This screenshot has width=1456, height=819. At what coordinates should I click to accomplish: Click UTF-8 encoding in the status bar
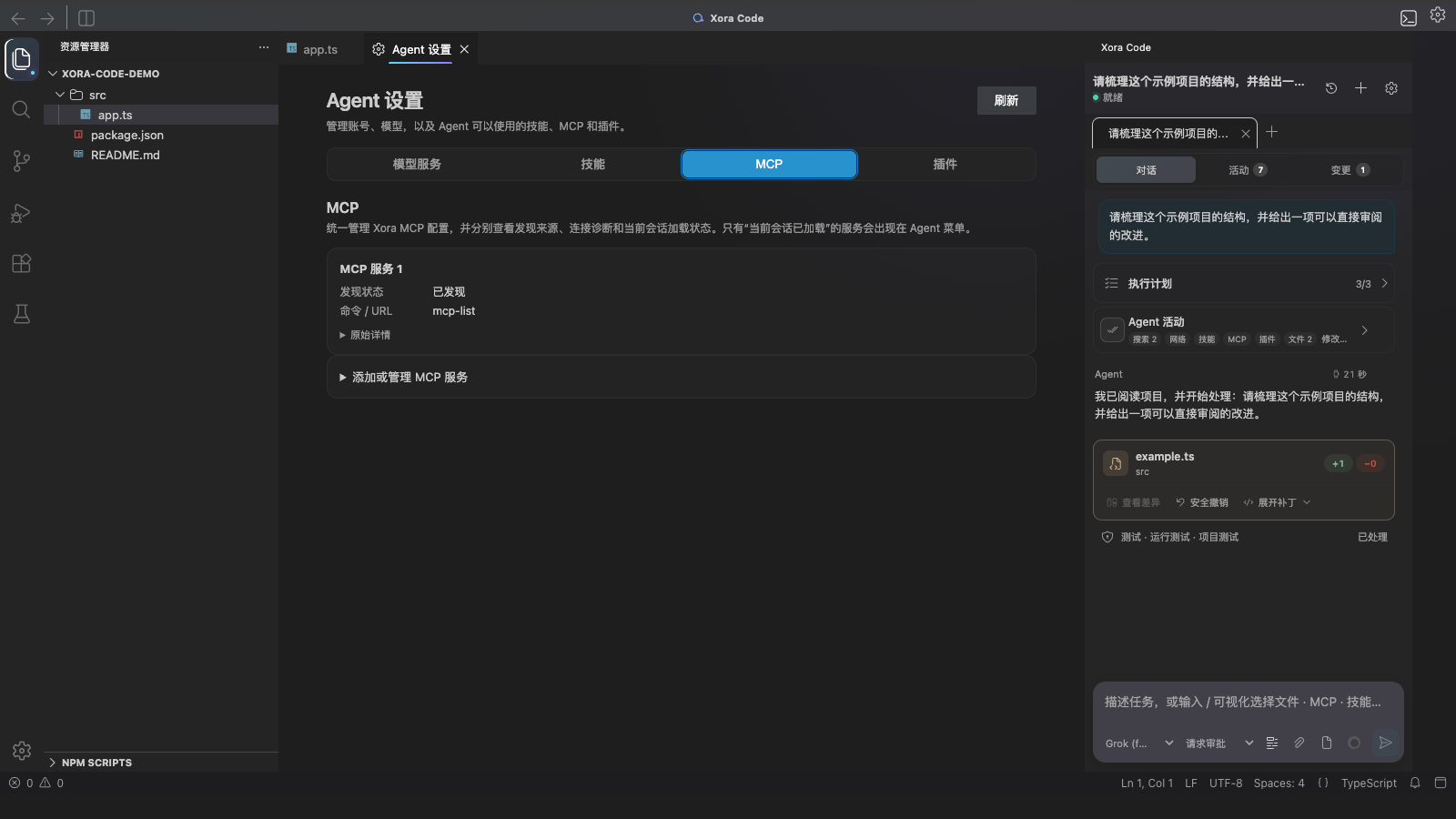1226,783
